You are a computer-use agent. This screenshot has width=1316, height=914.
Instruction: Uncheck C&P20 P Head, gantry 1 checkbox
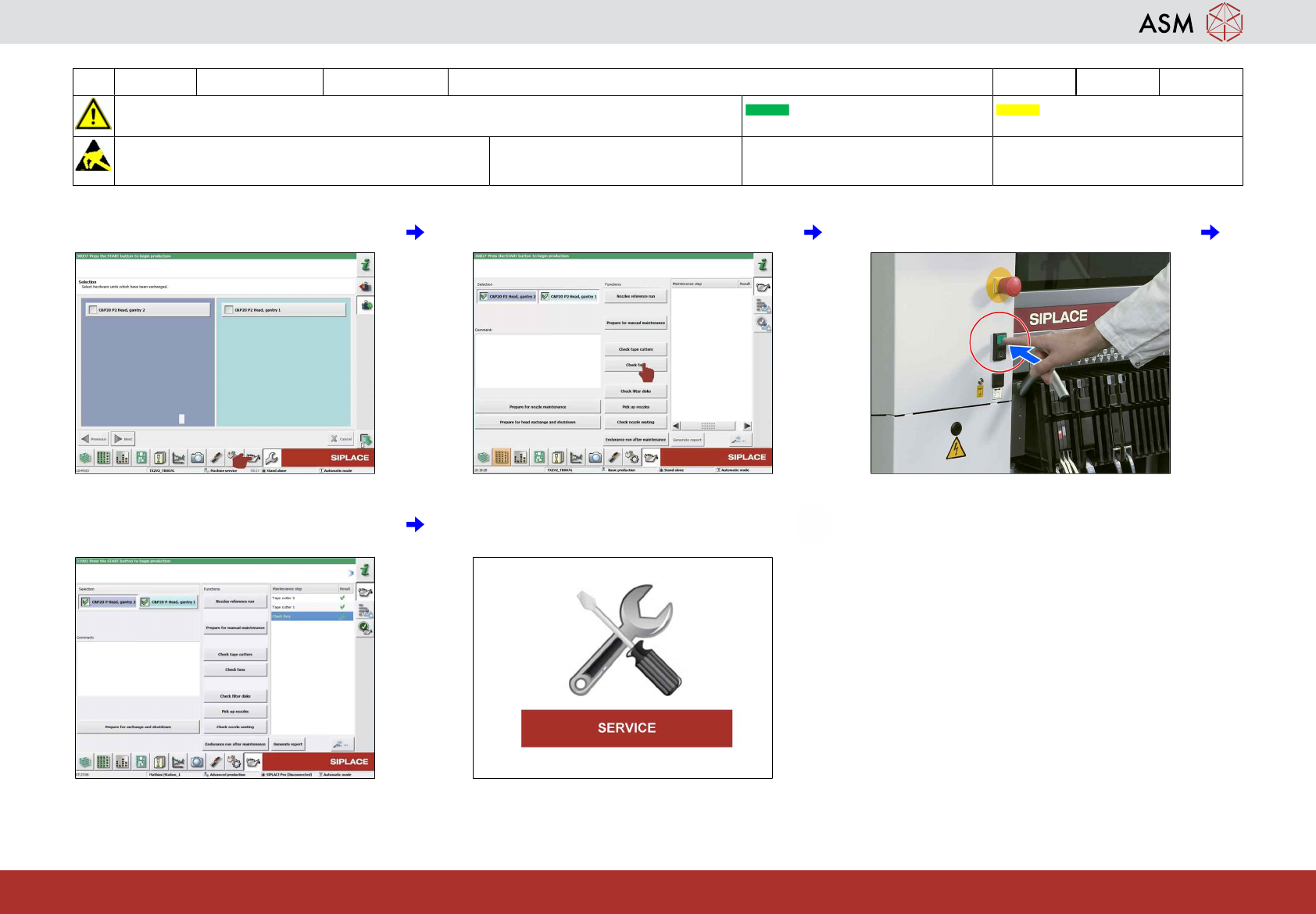[145, 602]
